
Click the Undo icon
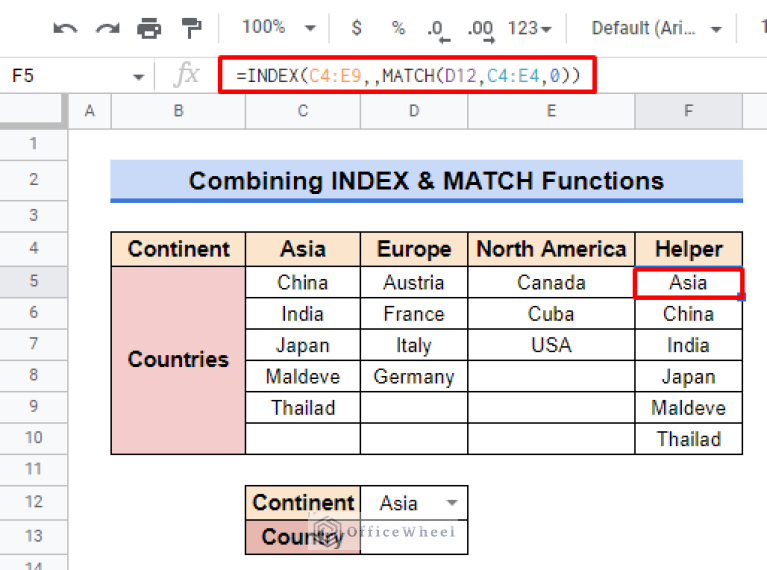point(65,28)
